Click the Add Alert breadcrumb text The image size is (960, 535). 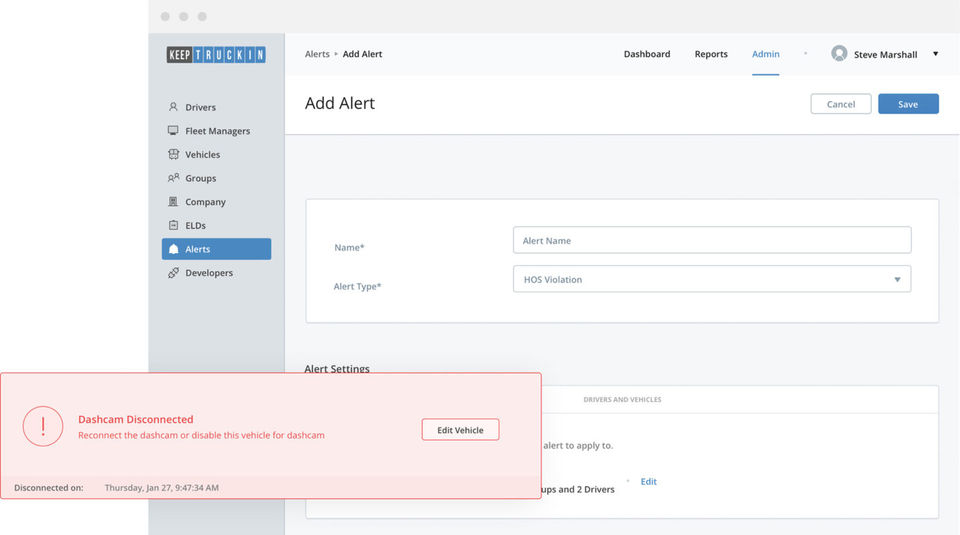pyautogui.click(x=362, y=54)
